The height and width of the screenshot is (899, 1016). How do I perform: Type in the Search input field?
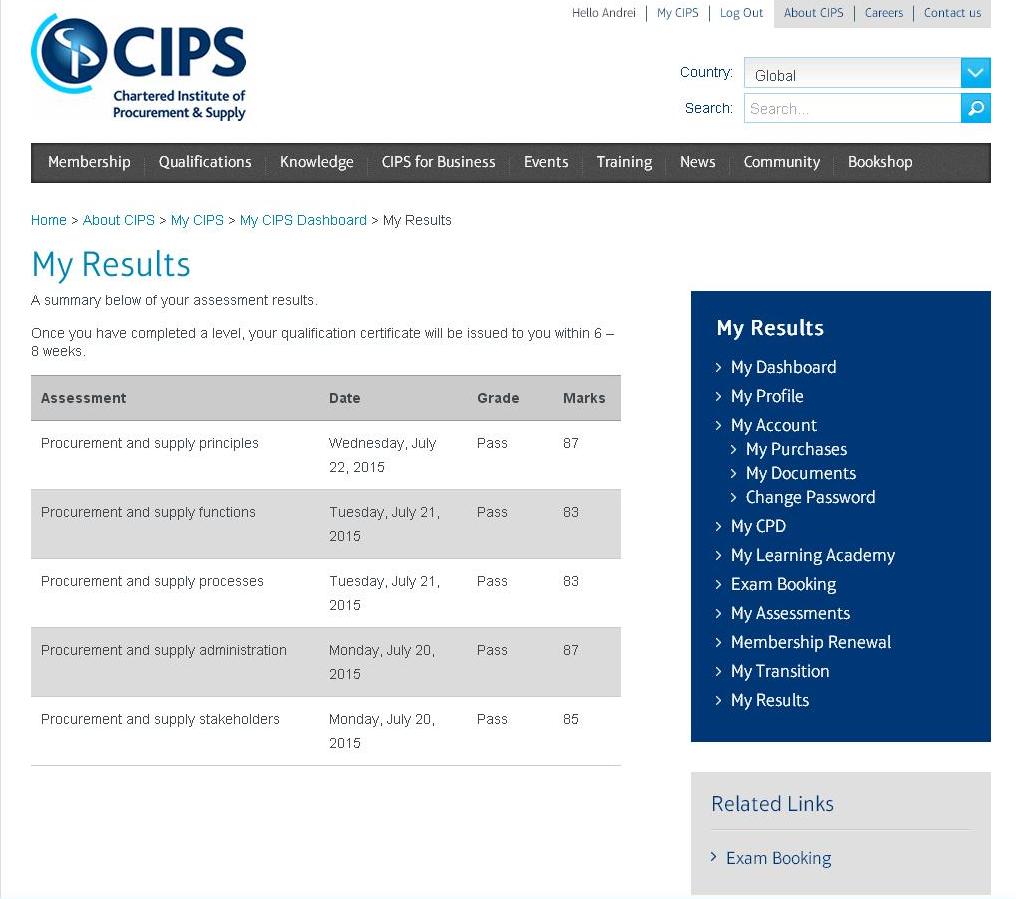click(x=852, y=108)
